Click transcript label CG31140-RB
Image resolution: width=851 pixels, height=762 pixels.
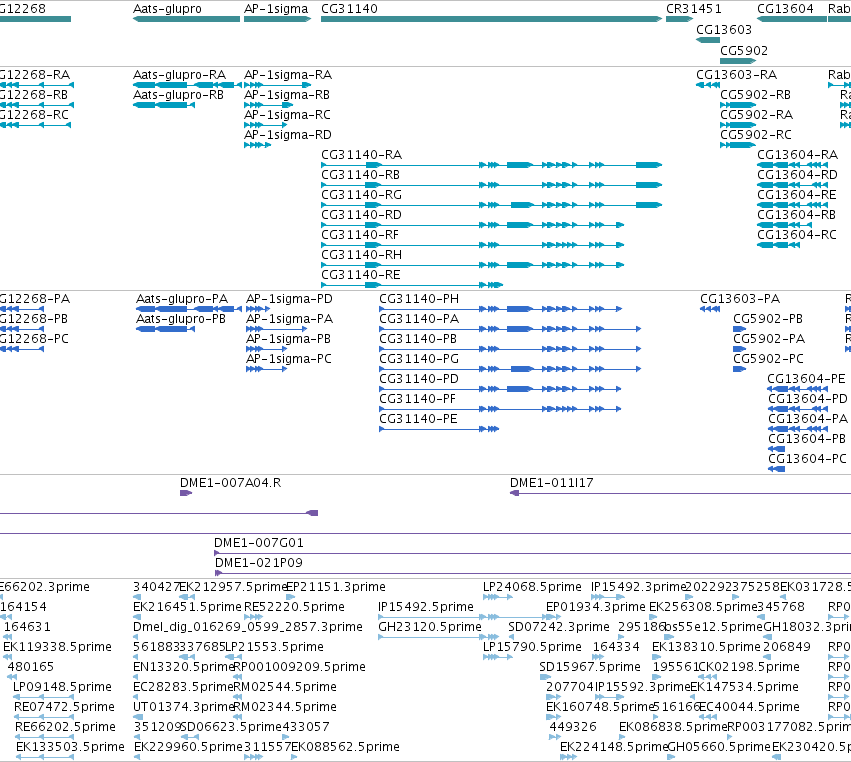click(x=360, y=175)
